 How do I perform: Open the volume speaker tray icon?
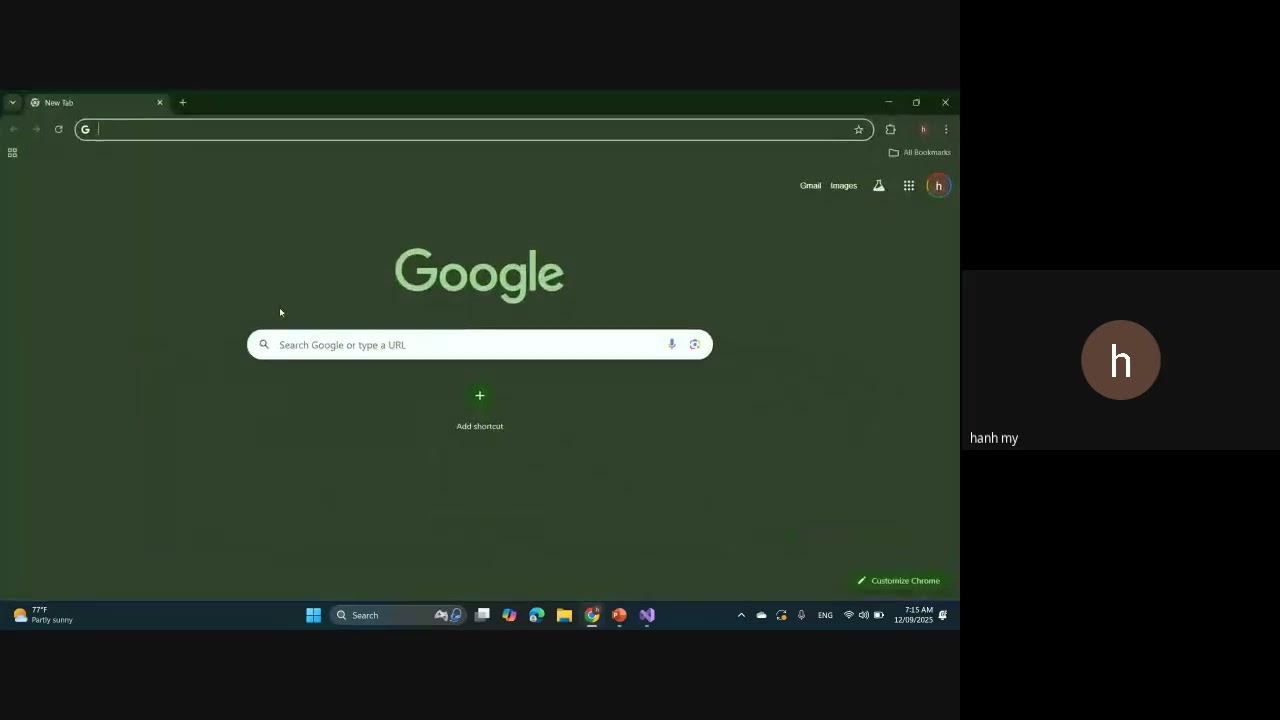[x=864, y=615]
